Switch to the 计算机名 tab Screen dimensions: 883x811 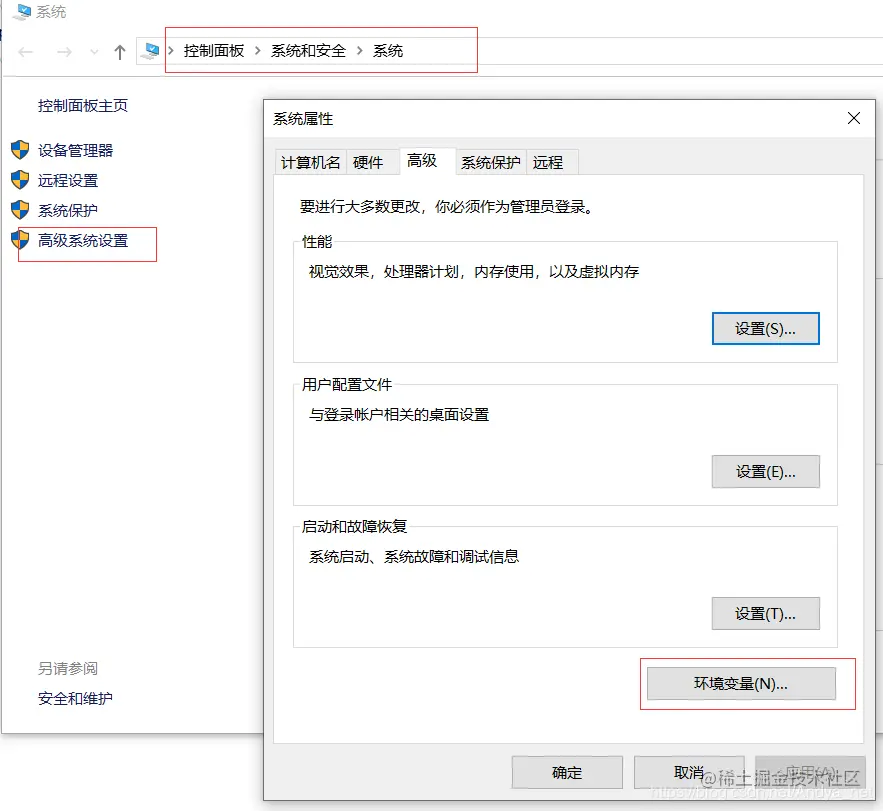(310, 161)
